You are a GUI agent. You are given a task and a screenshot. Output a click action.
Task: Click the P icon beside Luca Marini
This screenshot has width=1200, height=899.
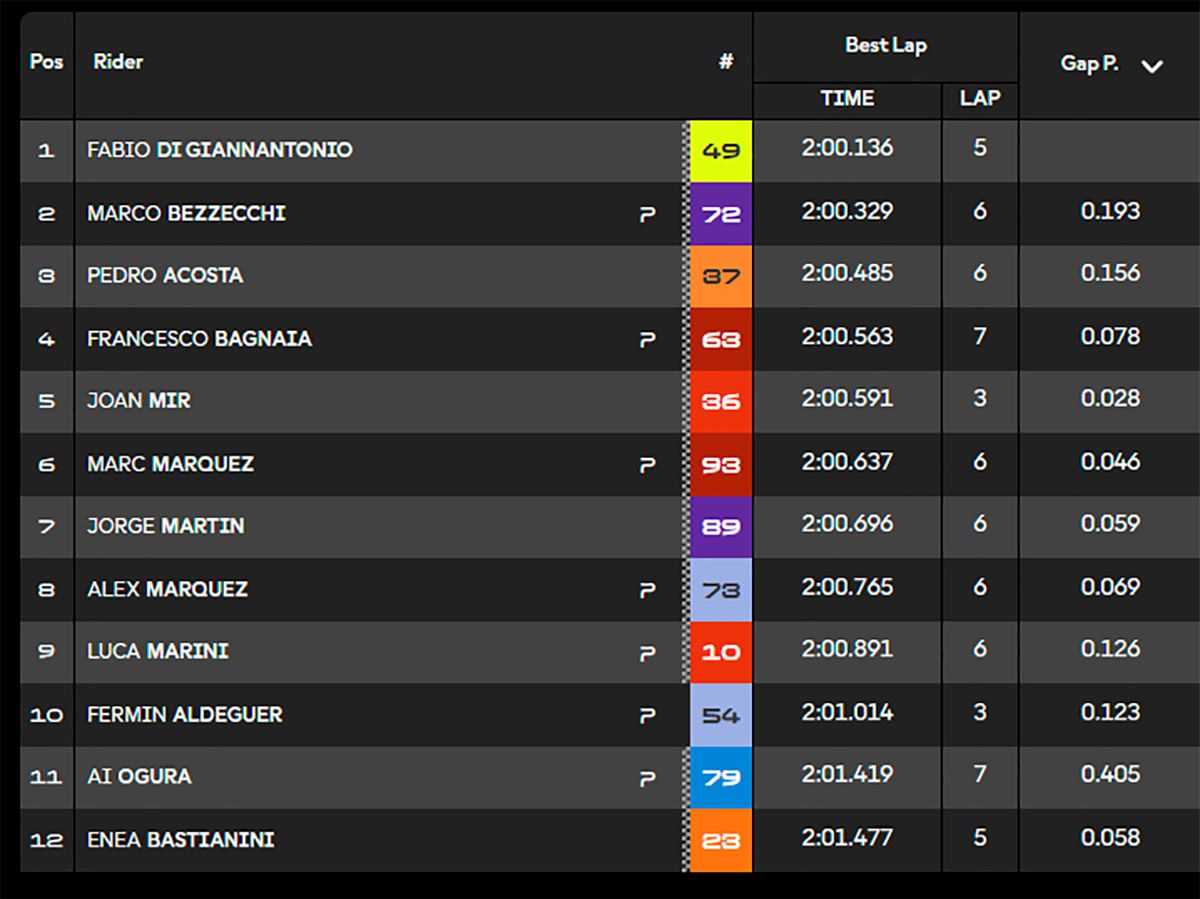(x=647, y=653)
